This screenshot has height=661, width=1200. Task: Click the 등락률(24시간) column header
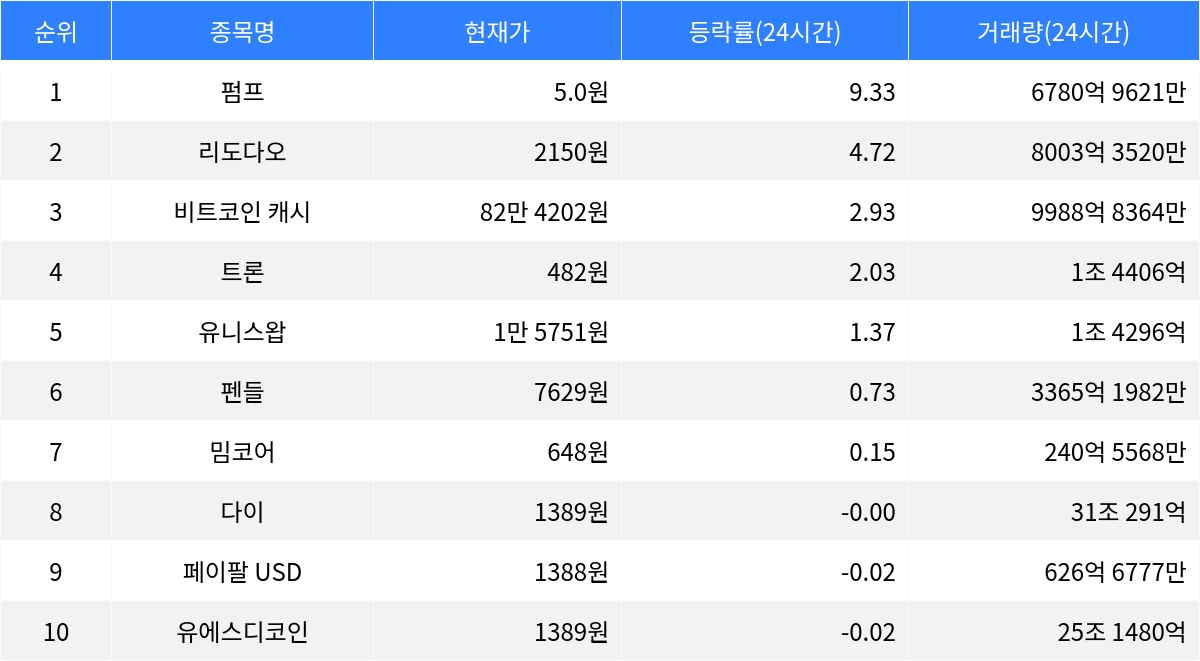765,31
